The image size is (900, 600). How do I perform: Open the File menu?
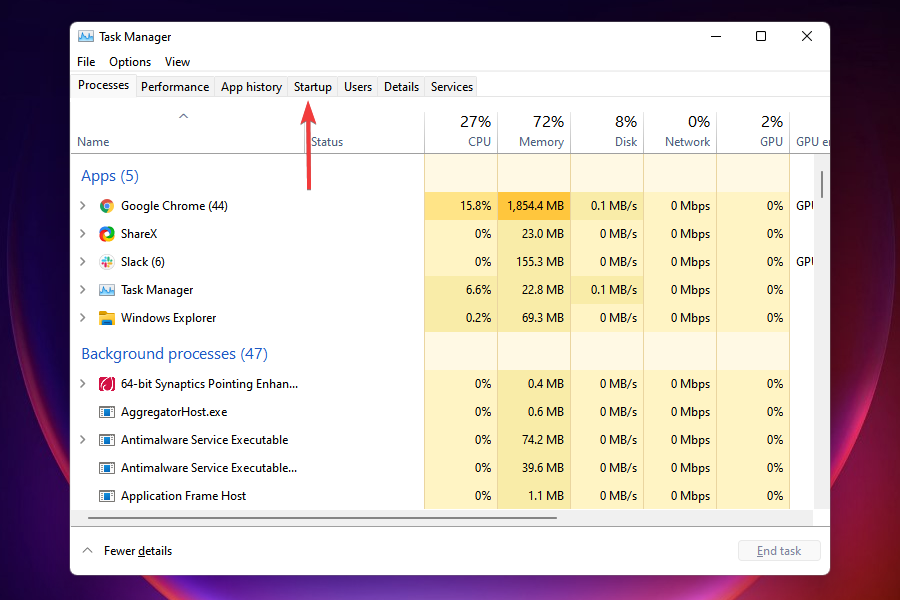click(x=86, y=62)
